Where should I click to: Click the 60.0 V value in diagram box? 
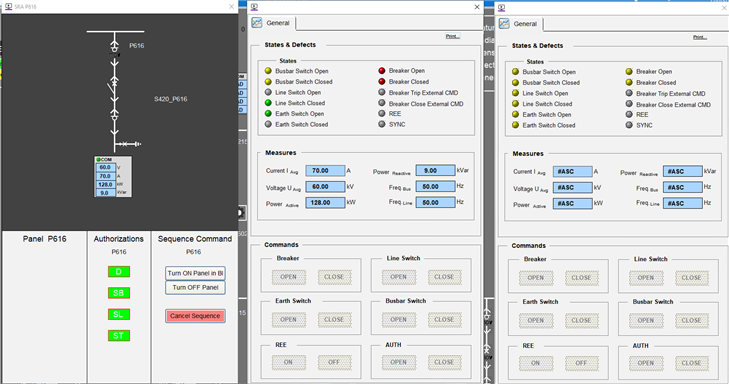[106, 167]
